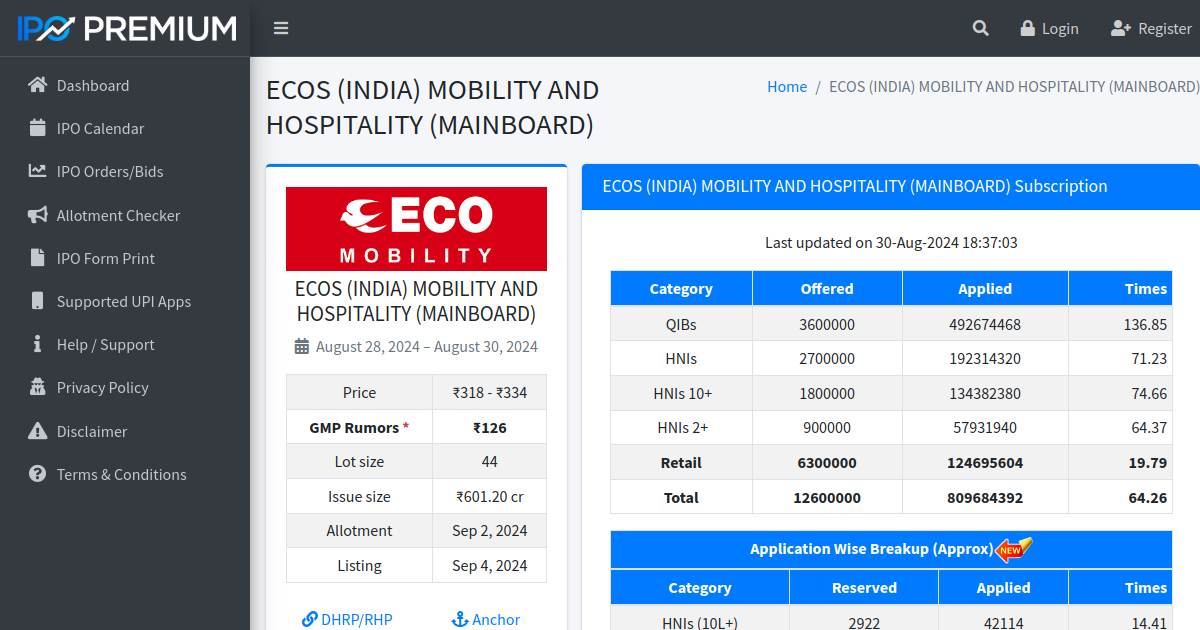Image resolution: width=1200 pixels, height=630 pixels.
Task: Follow the Home breadcrumb link
Action: pyautogui.click(x=787, y=87)
